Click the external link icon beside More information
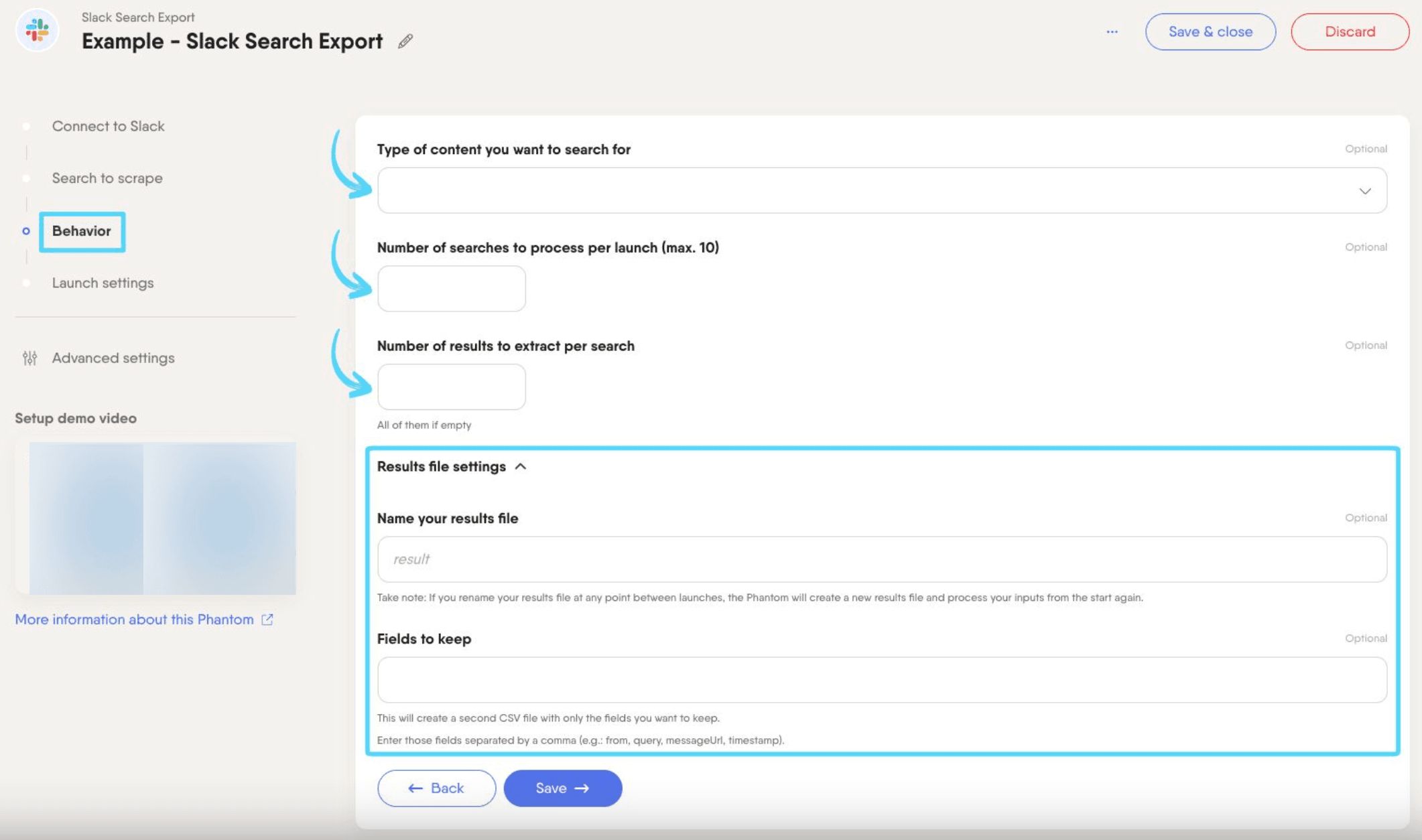Viewport: 1422px width, 840px height. click(267, 620)
